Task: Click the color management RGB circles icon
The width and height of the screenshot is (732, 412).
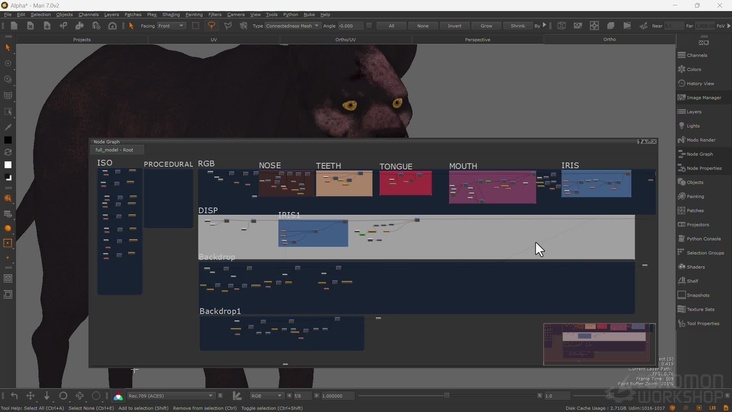Action: point(118,396)
